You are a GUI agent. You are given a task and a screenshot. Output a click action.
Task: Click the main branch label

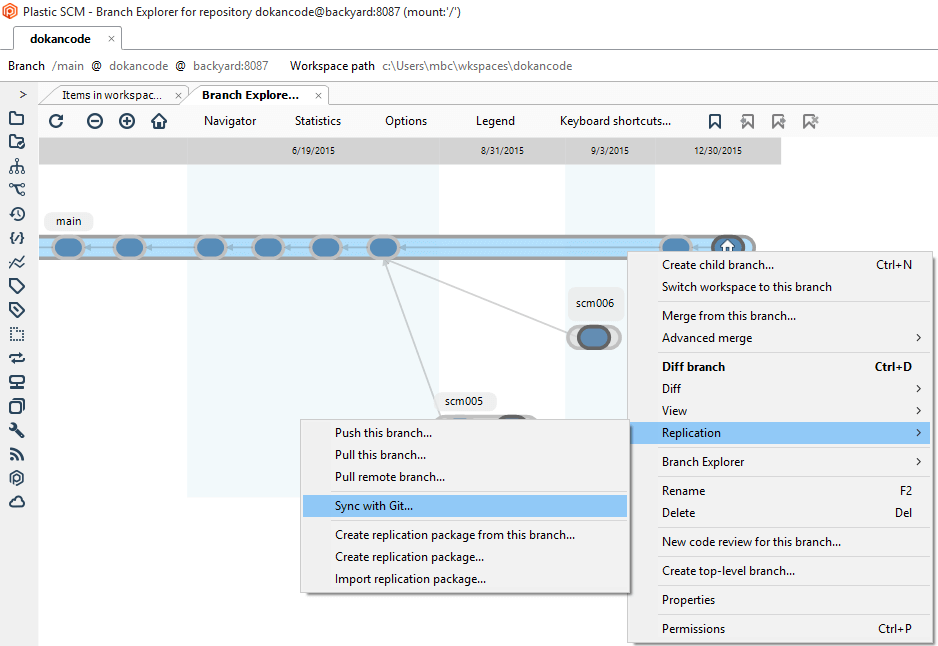68,221
